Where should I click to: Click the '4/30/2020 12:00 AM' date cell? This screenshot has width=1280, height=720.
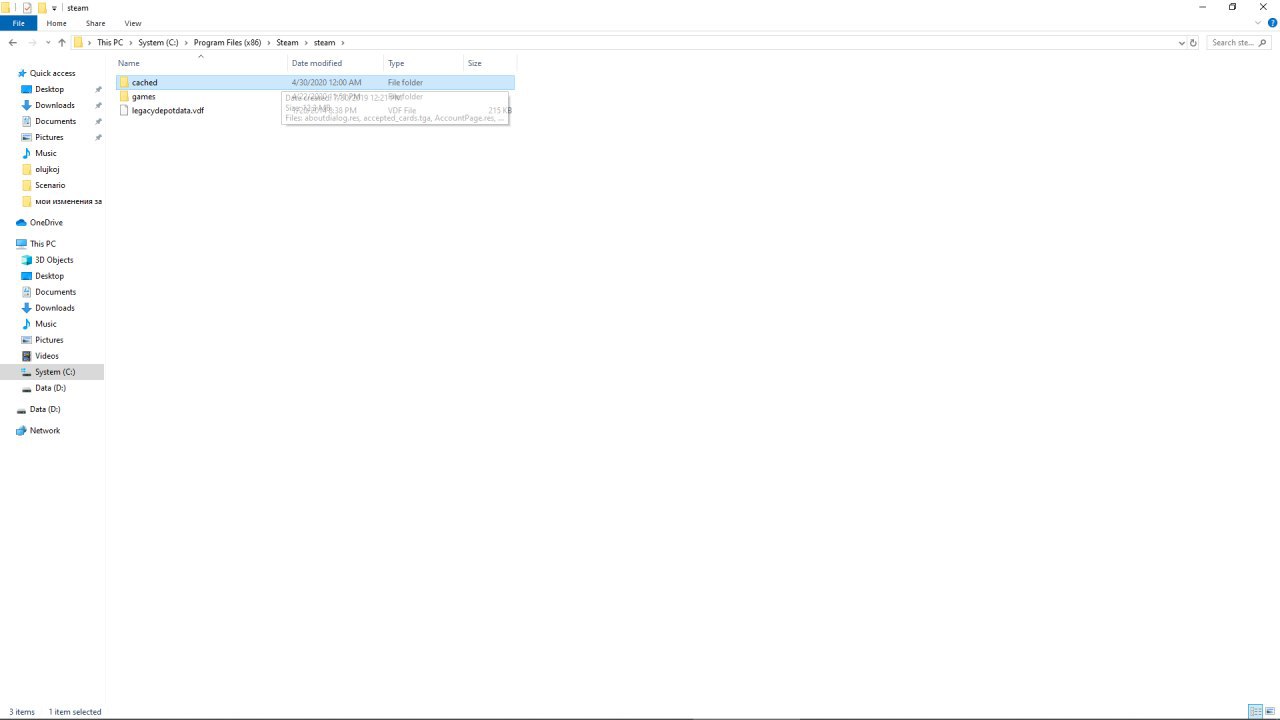click(x=326, y=82)
